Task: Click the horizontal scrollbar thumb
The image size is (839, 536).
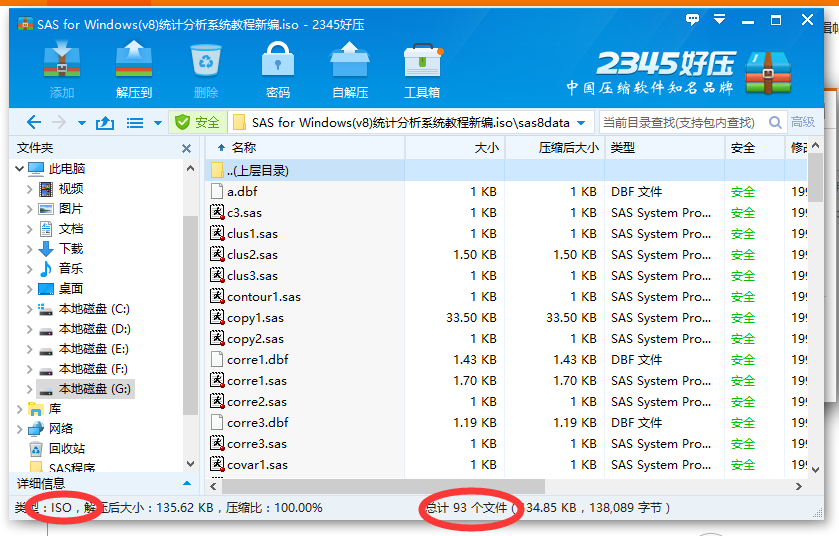Action: pyautogui.click(x=383, y=486)
